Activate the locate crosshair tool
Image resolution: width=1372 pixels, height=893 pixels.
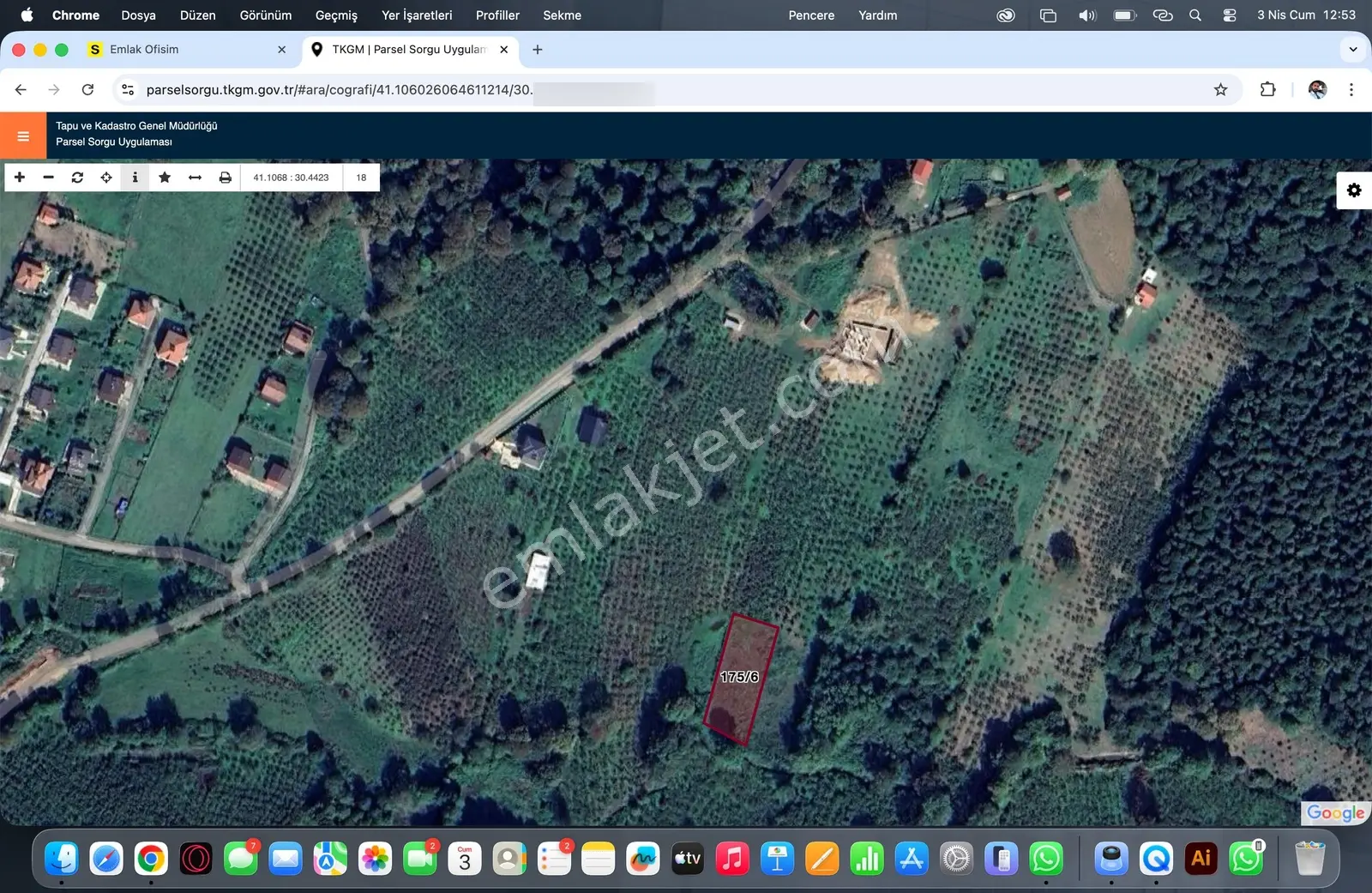[x=106, y=178]
